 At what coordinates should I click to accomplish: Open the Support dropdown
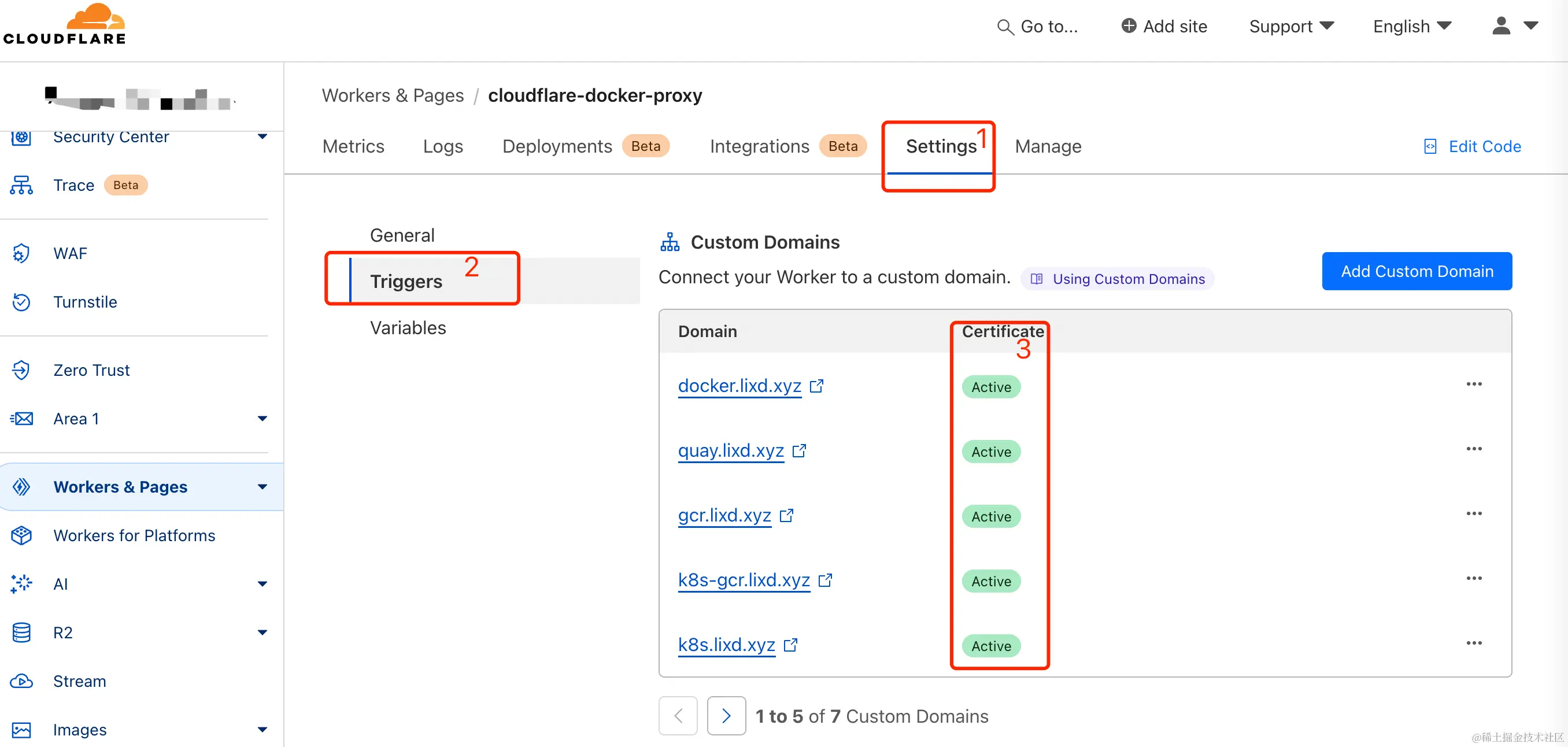tap(1292, 26)
